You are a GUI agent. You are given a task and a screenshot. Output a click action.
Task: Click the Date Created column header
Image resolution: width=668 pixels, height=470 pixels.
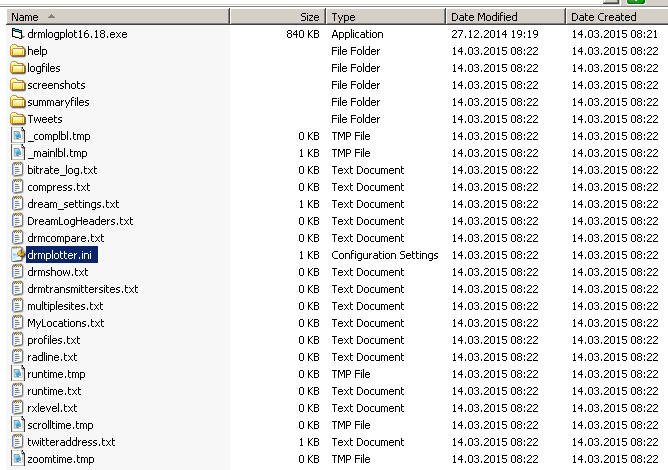pyautogui.click(x=617, y=17)
